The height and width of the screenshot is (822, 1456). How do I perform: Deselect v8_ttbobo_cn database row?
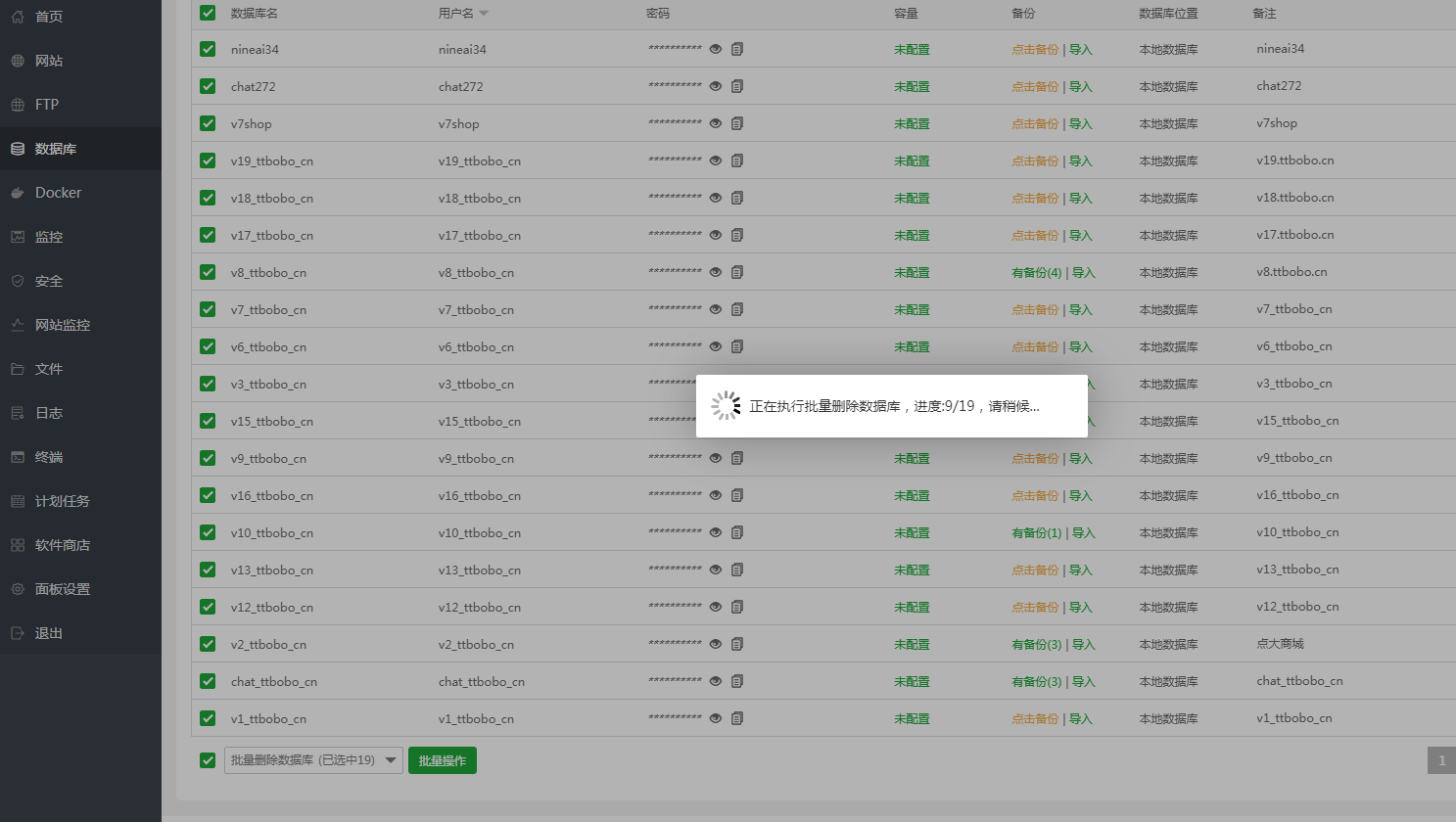[208, 272]
